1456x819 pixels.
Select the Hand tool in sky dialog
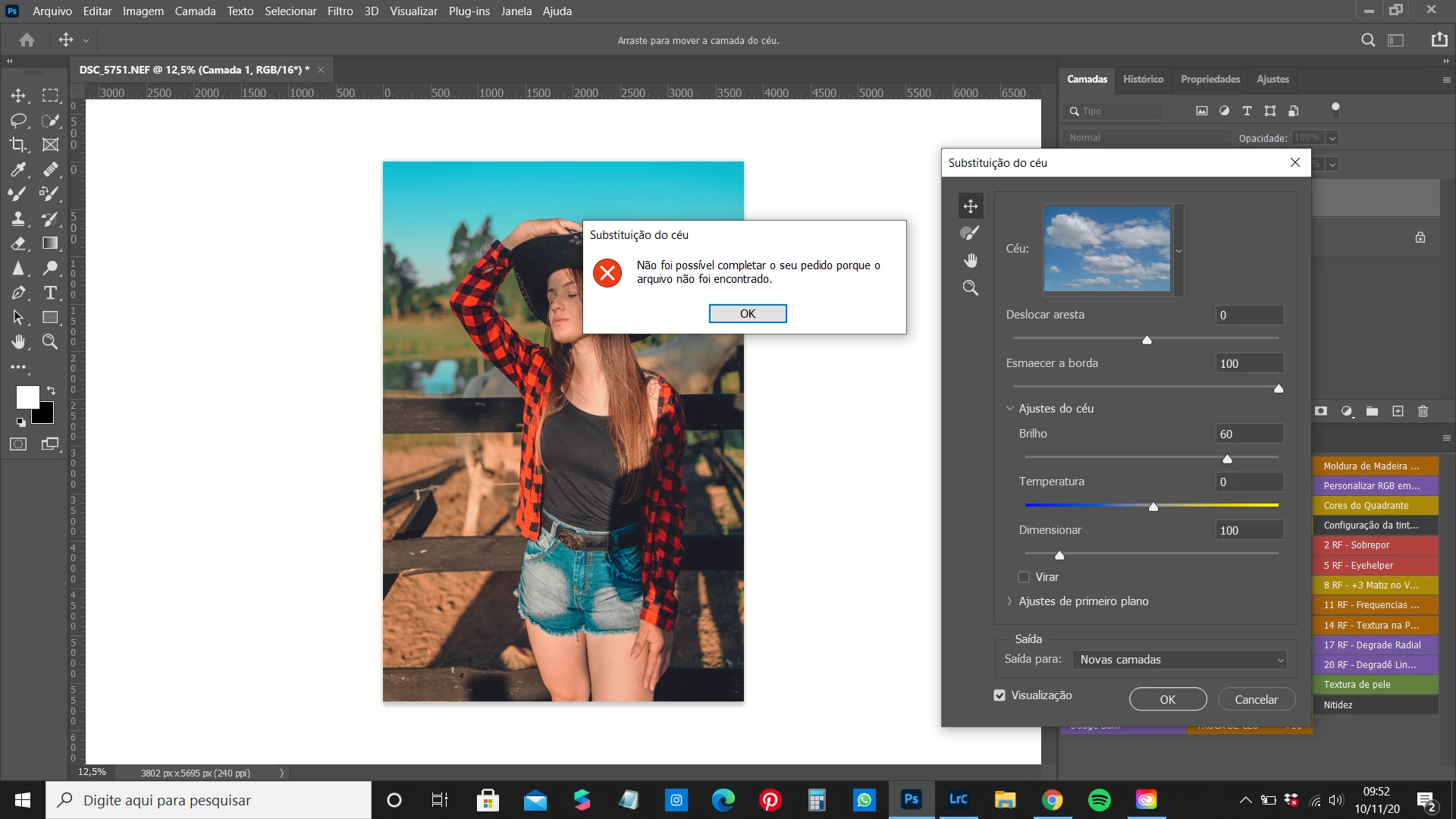tap(971, 260)
